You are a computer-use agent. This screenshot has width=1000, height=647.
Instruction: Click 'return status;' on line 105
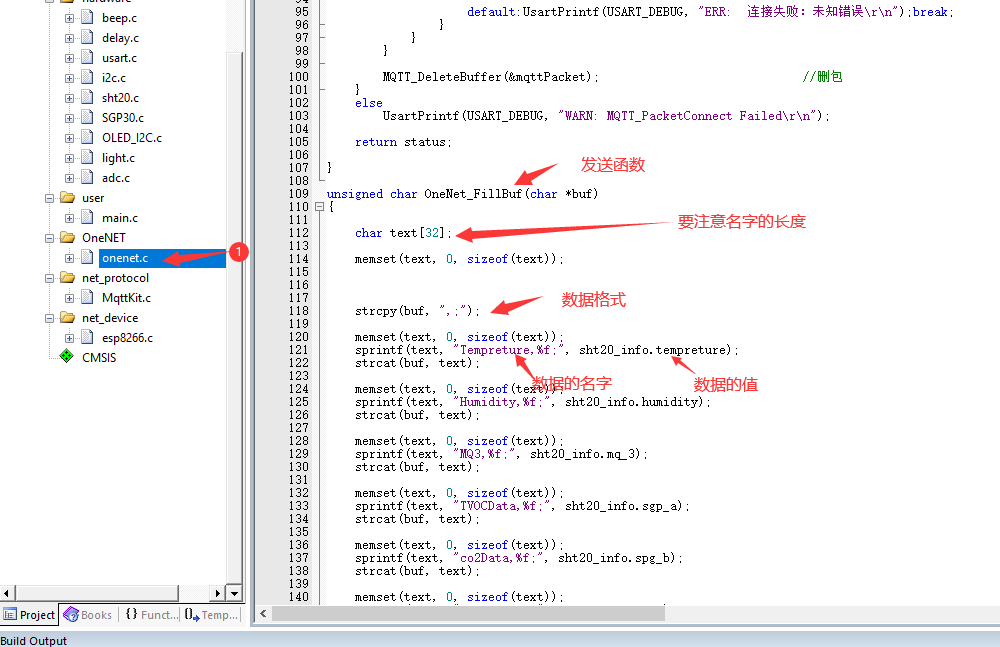tap(403, 142)
